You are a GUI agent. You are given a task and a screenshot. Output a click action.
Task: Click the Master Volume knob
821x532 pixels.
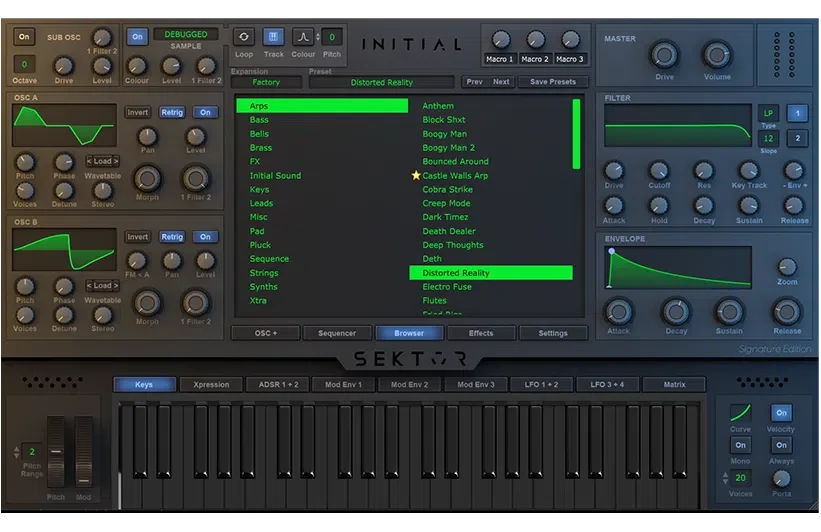717,55
